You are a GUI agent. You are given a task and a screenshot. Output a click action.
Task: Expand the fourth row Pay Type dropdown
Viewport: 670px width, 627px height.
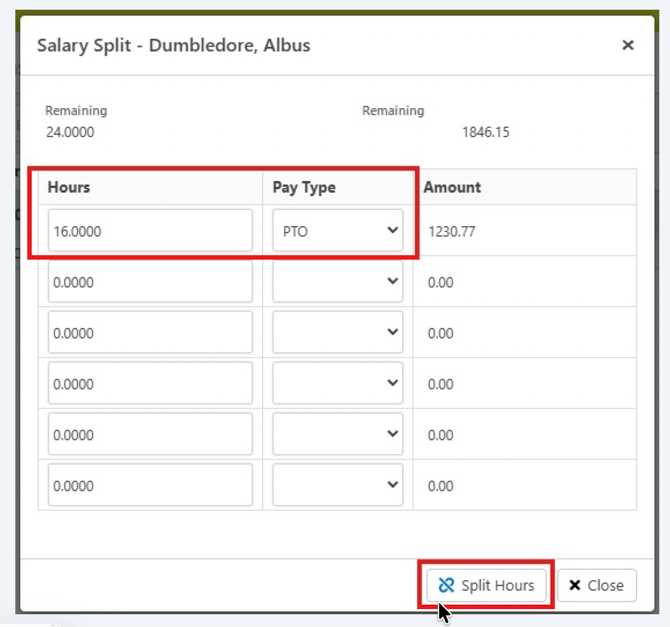pyautogui.click(x=337, y=384)
